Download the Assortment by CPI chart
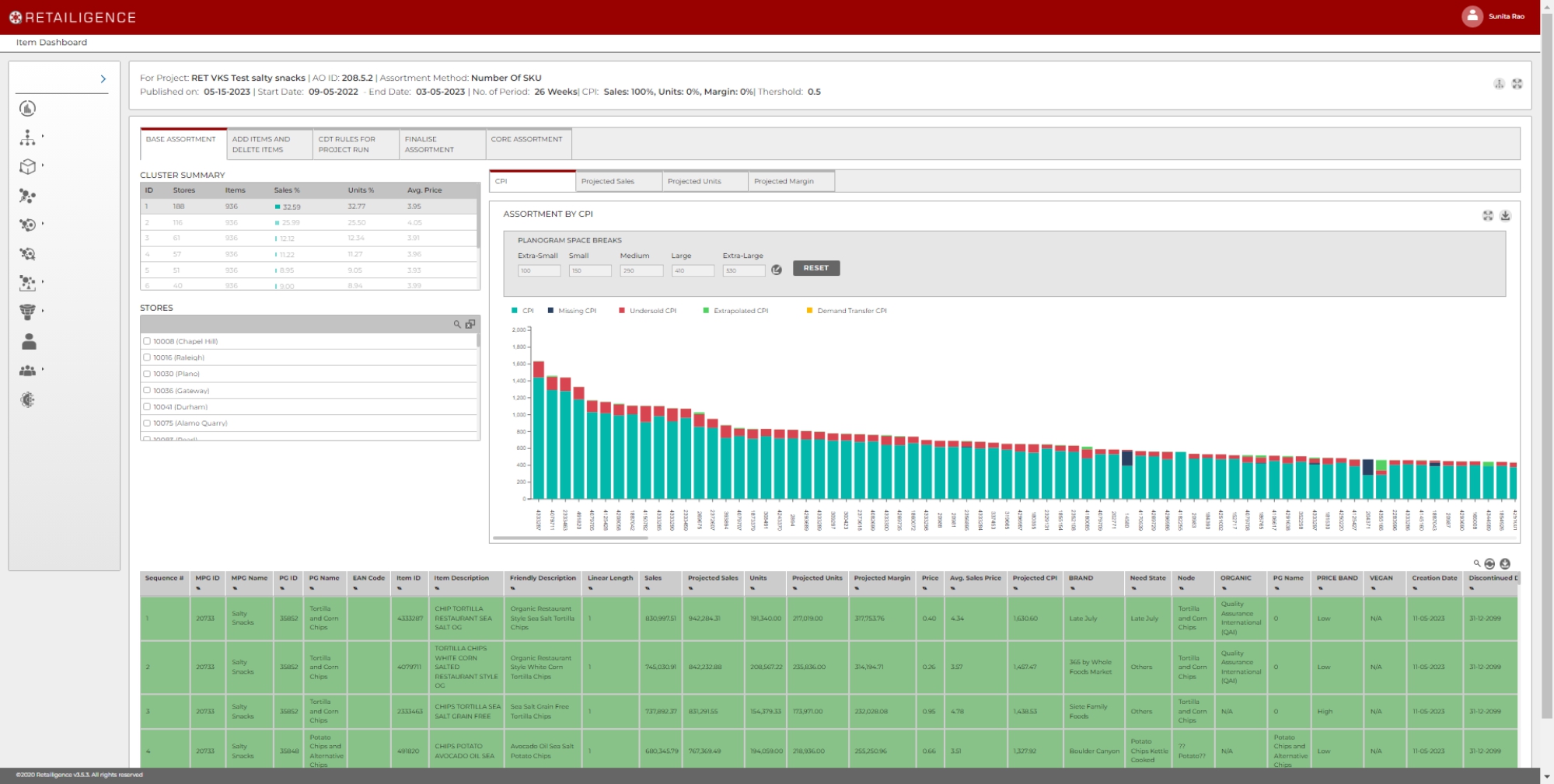The image size is (1554, 784). click(x=1505, y=216)
